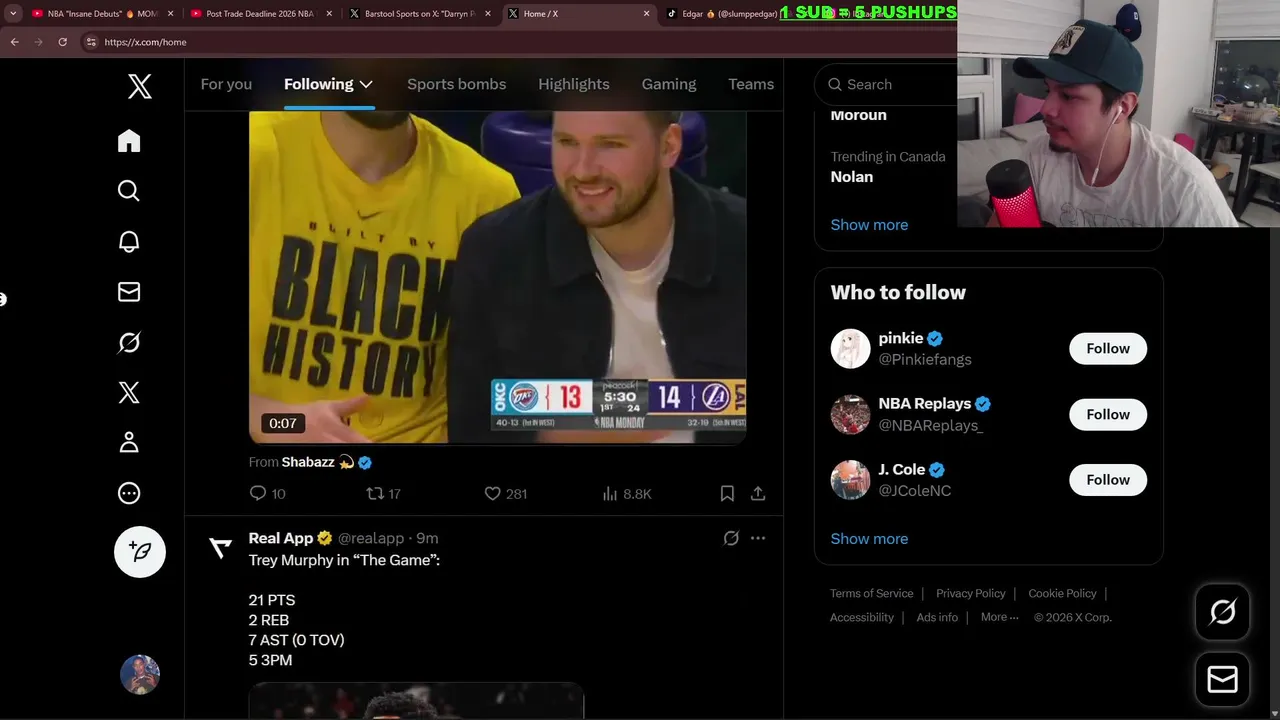Open the Terms of Service link
Image resolution: width=1280 pixels, height=720 pixels.
pos(871,593)
